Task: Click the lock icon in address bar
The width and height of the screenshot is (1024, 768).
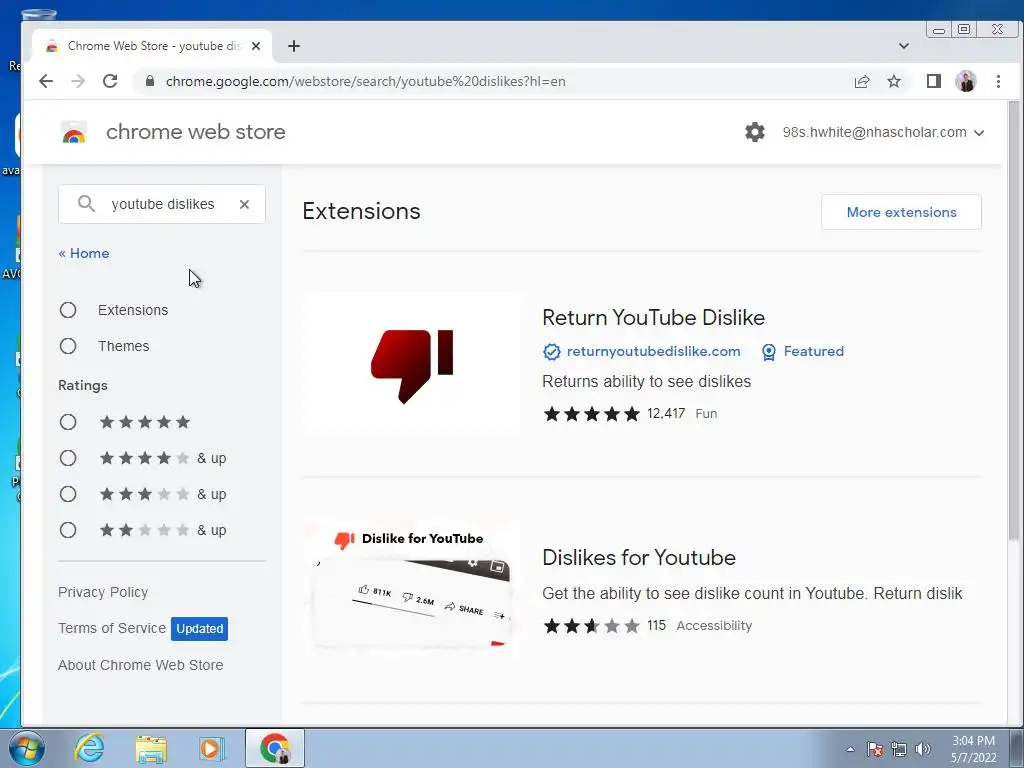Action: coord(150,81)
